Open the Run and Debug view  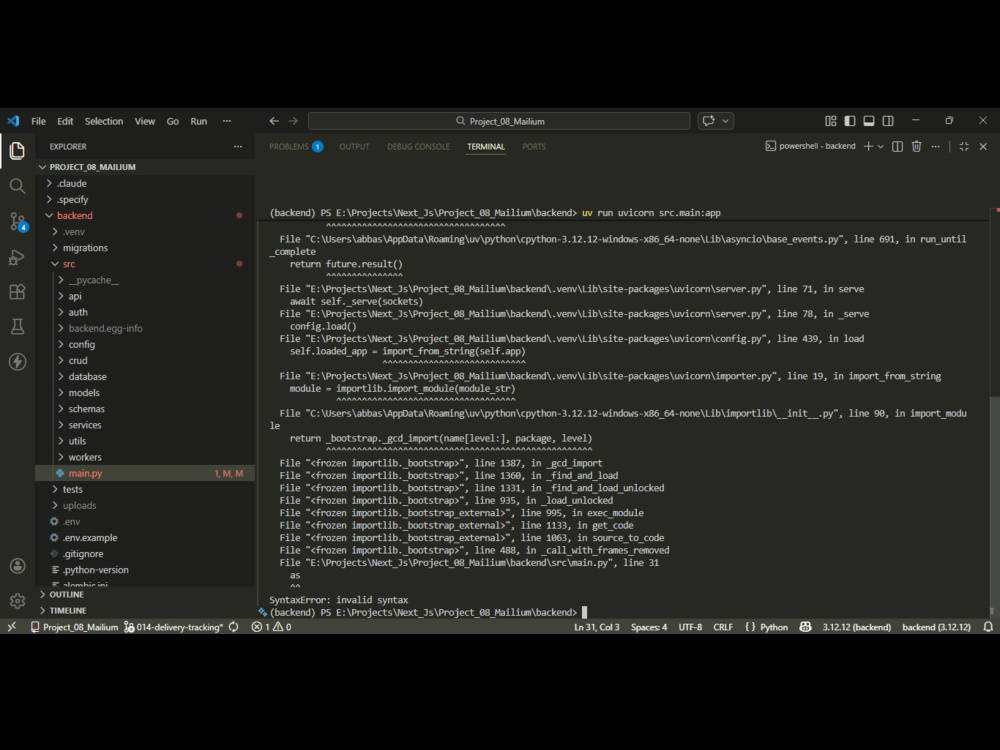[17, 257]
